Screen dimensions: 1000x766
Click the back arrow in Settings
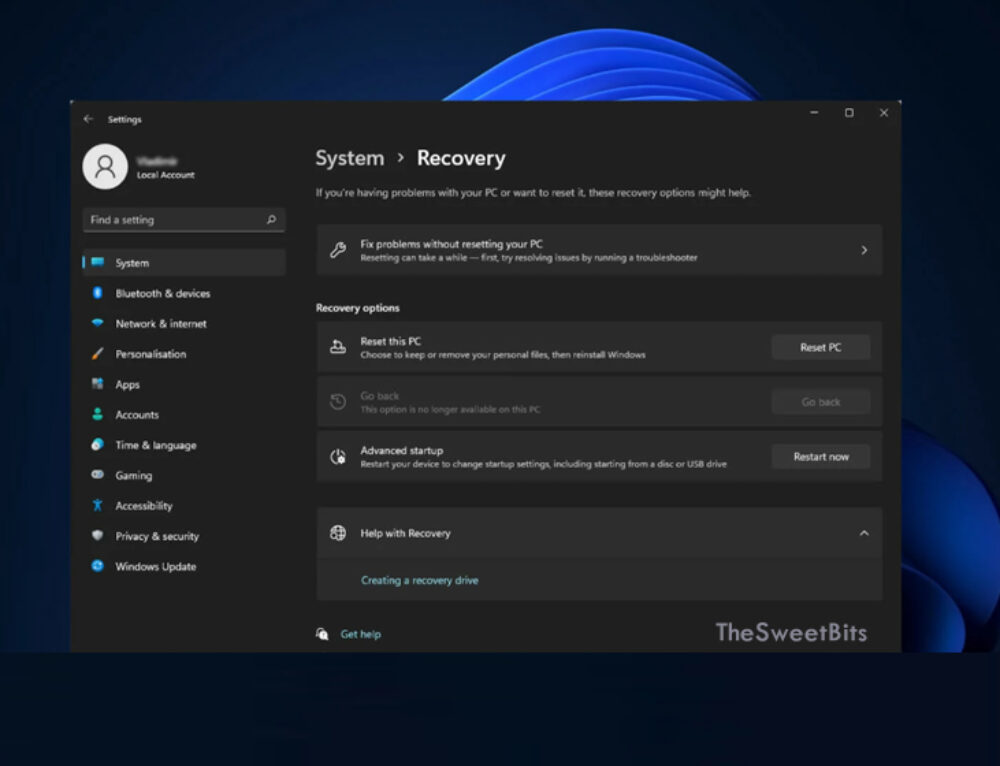(89, 118)
